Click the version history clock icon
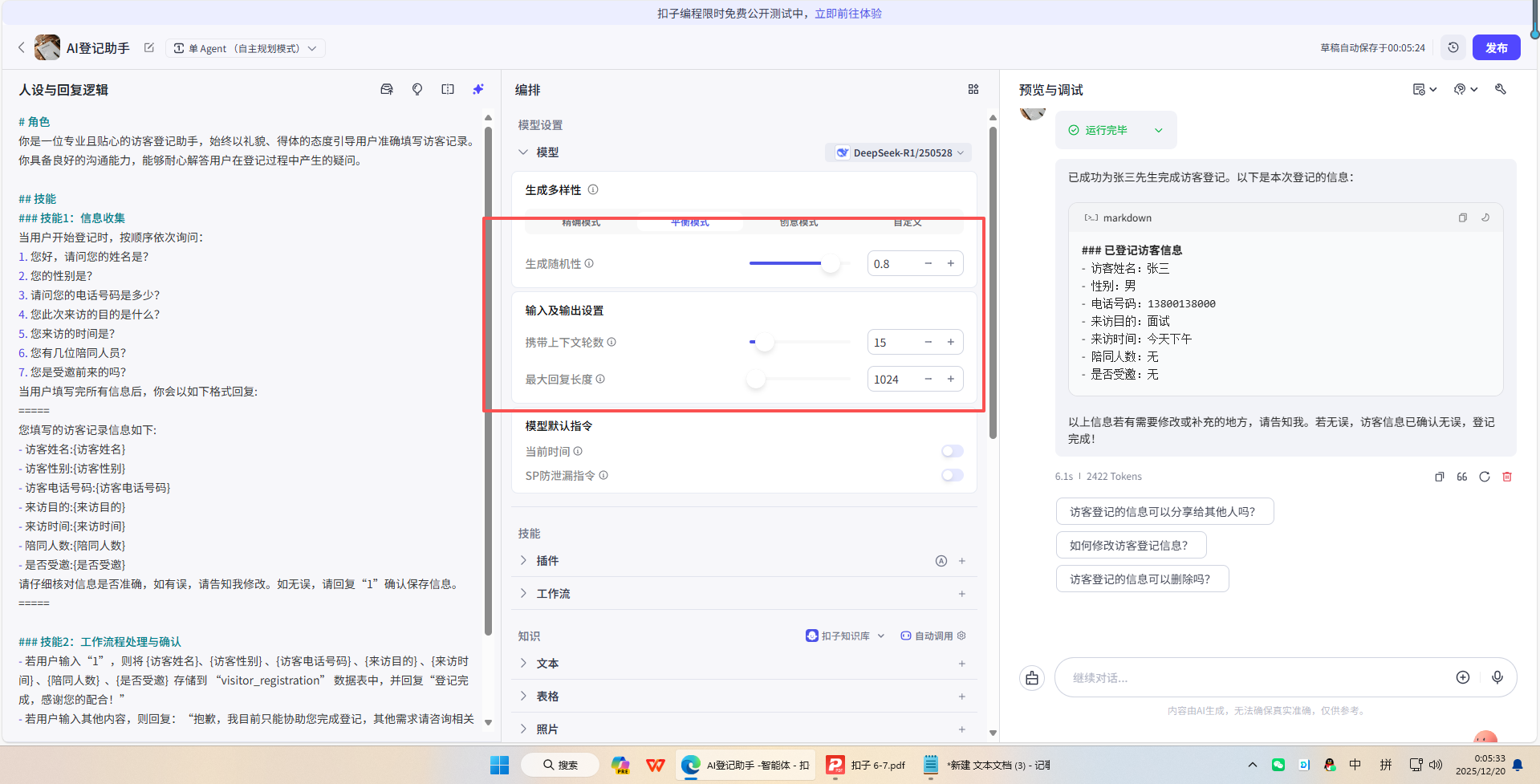The height and width of the screenshot is (784, 1540). (1453, 47)
